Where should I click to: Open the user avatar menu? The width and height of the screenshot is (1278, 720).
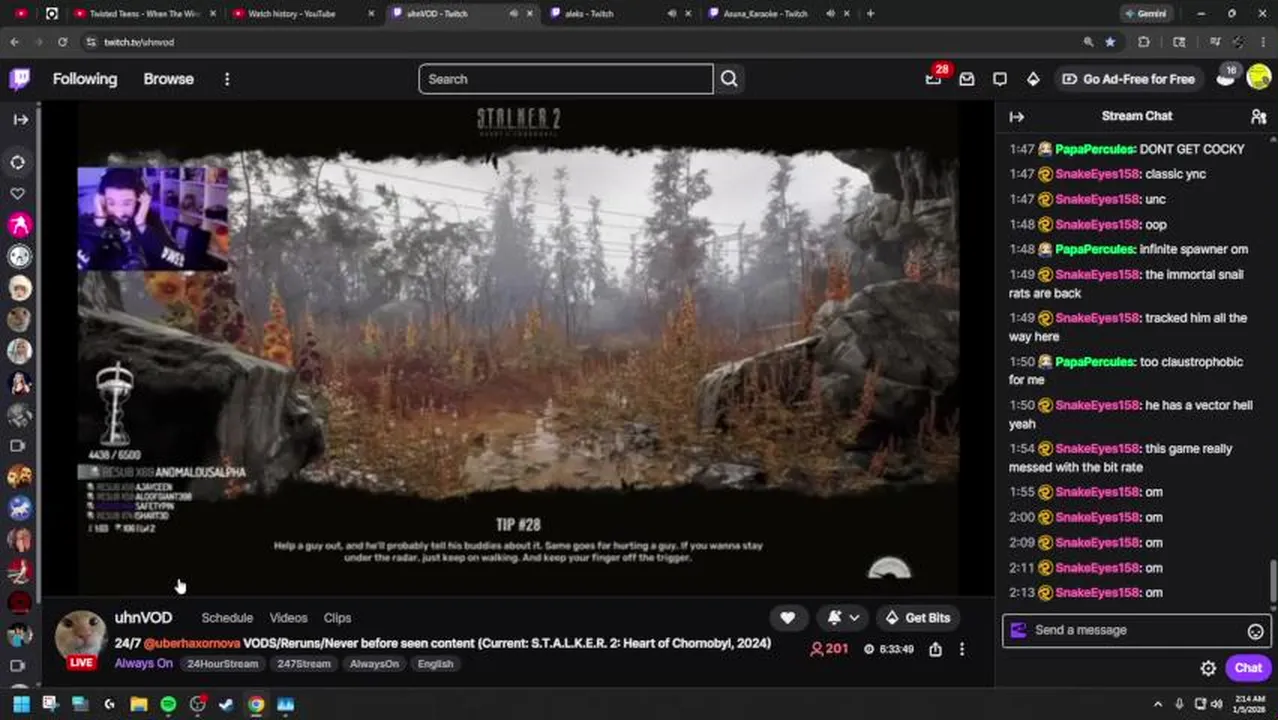point(1259,78)
